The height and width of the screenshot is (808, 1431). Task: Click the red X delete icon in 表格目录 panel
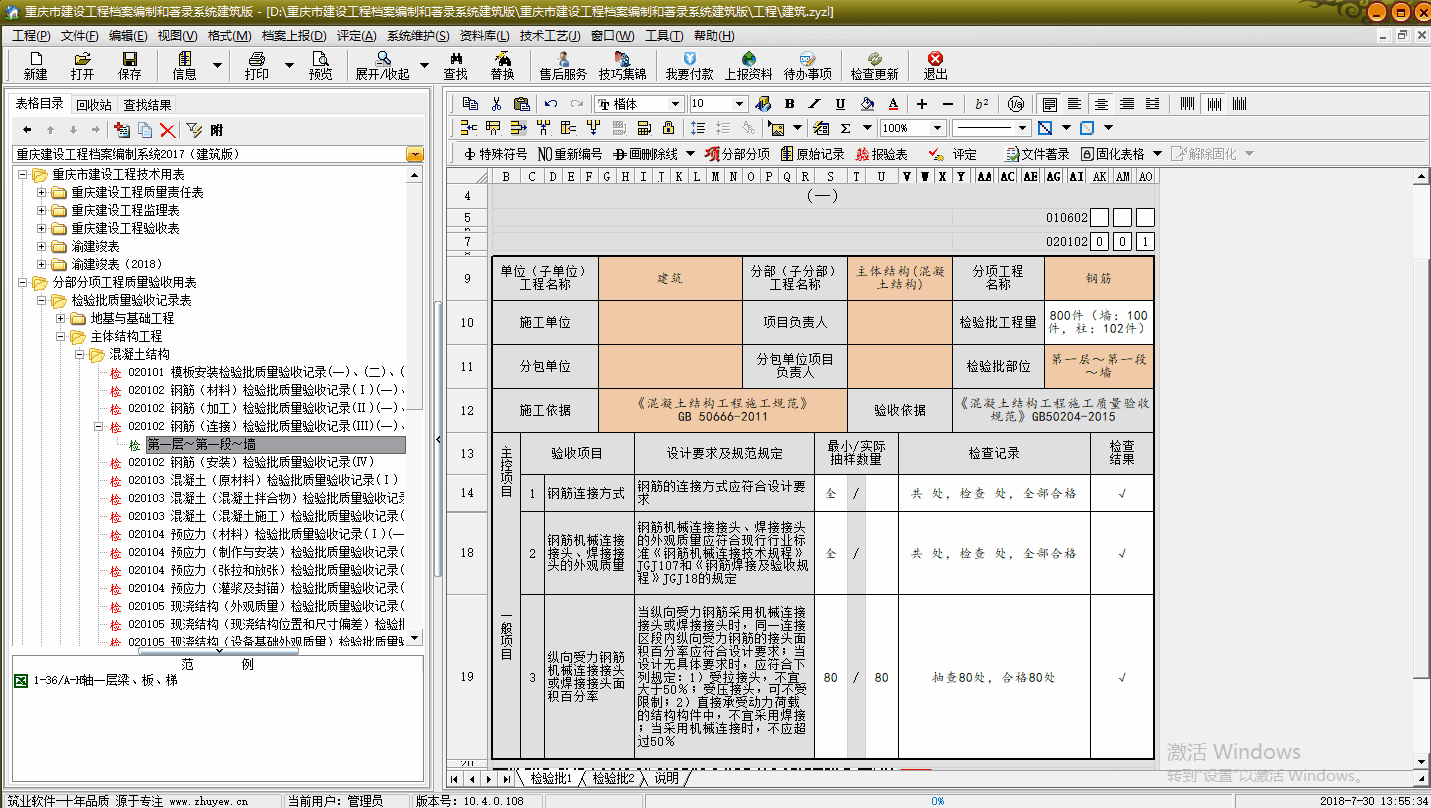(167, 130)
